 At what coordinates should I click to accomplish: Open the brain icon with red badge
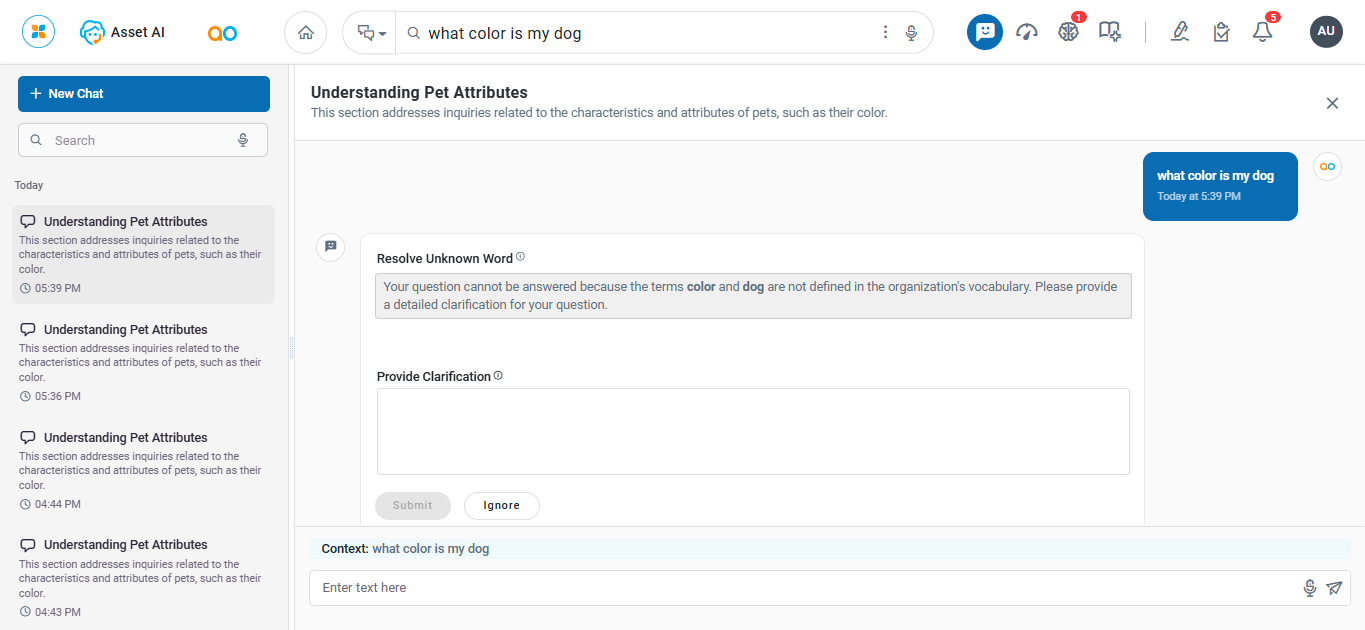pos(1068,32)
